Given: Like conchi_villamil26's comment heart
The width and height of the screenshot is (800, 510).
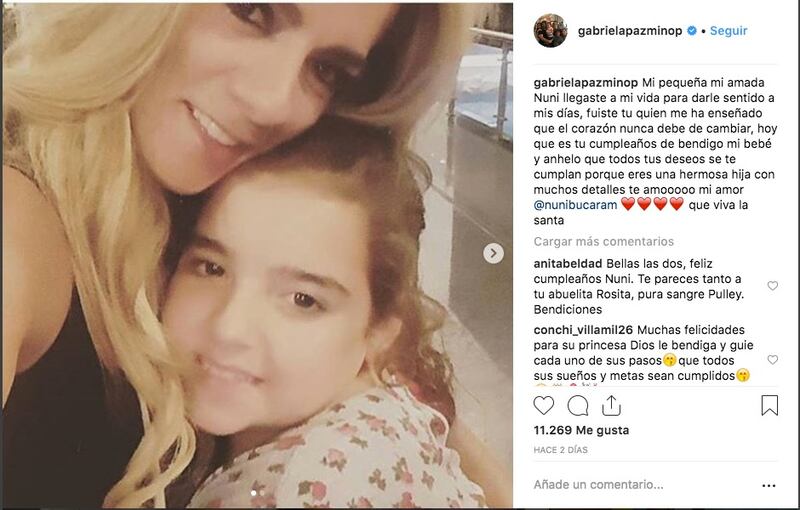Looking at the screenshot, I should click(772, 360).
